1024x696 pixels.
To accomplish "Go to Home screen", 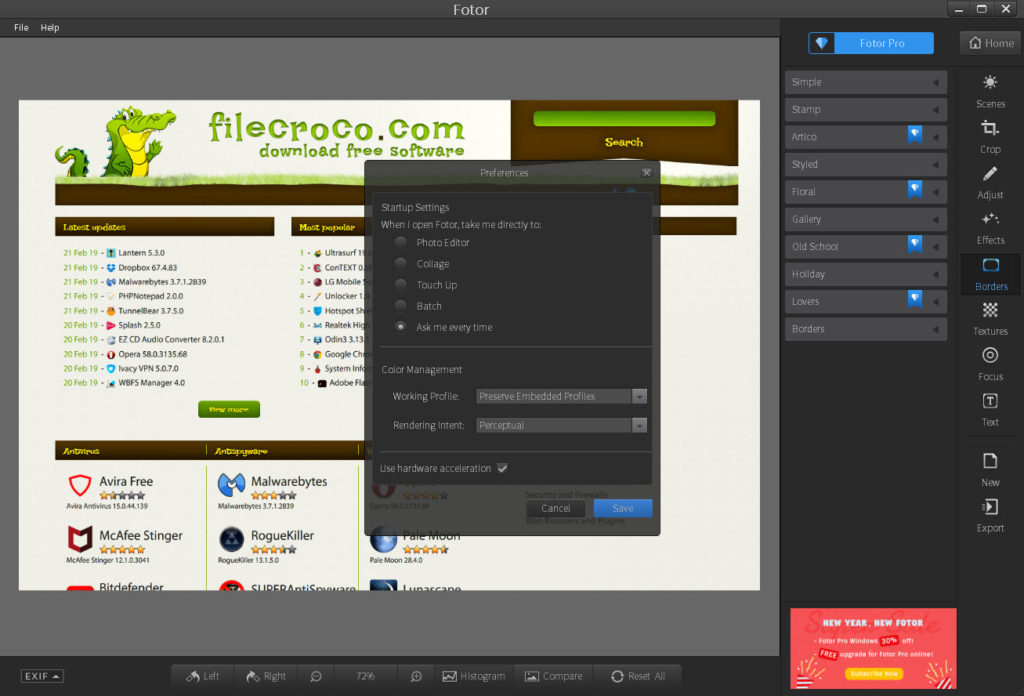I will pos(991,43).
